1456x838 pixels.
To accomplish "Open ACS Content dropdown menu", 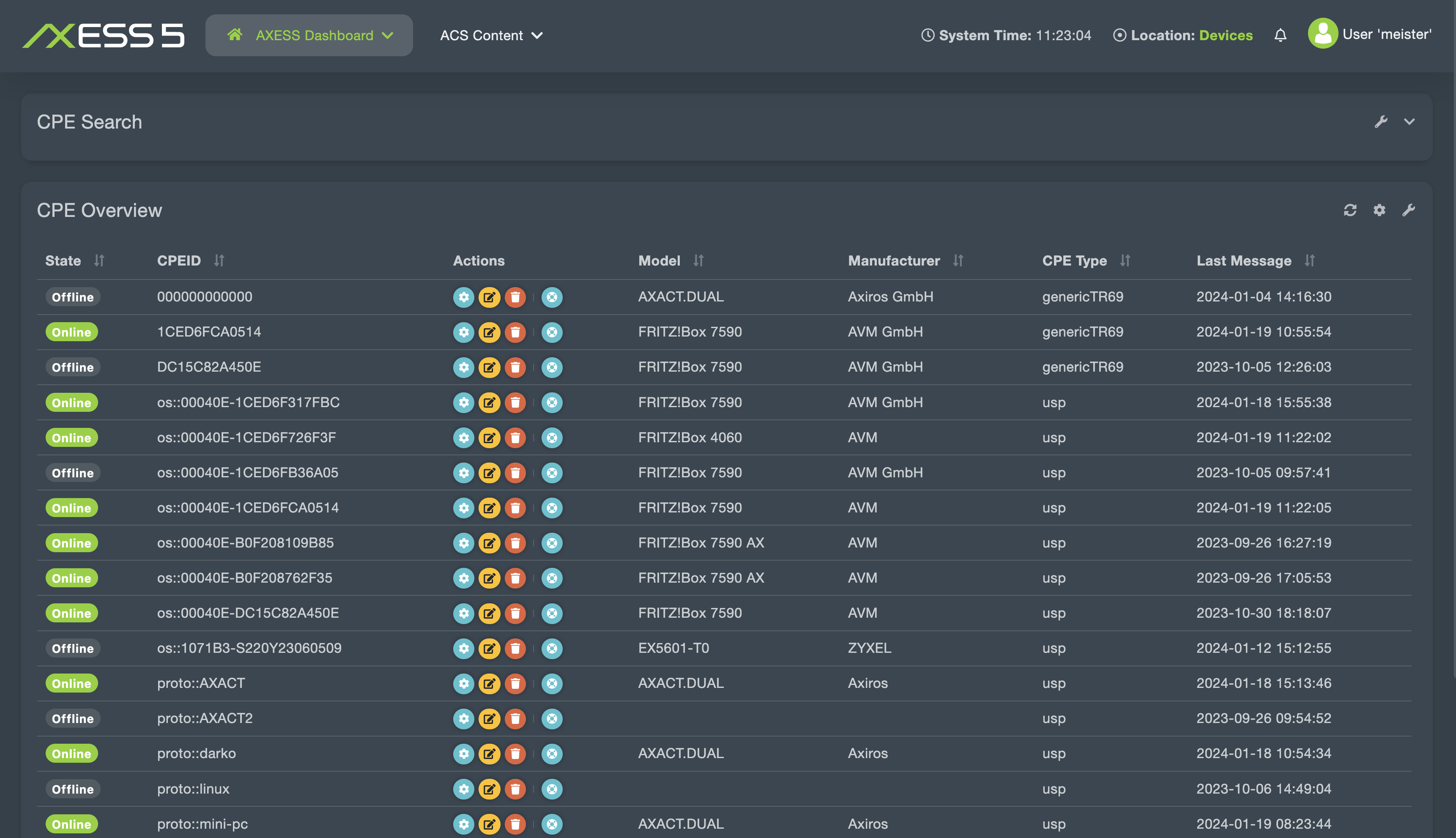I will [492, 36].
